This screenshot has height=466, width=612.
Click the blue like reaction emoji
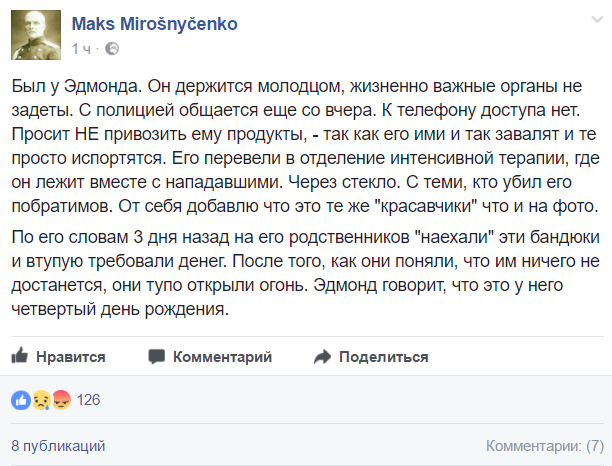tap(21, 400)
